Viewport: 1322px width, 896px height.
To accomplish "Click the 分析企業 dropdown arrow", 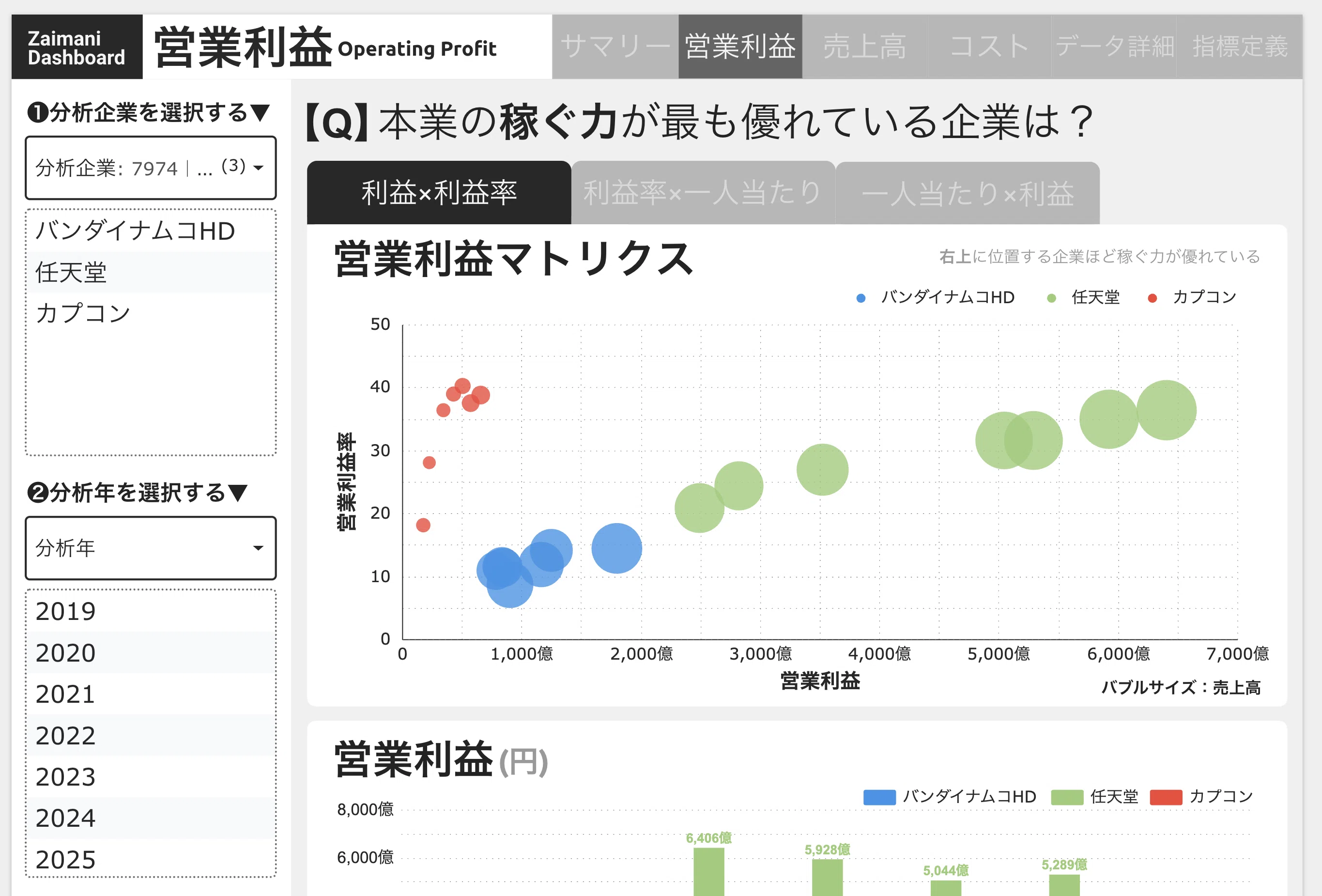I will pos(259,168).
